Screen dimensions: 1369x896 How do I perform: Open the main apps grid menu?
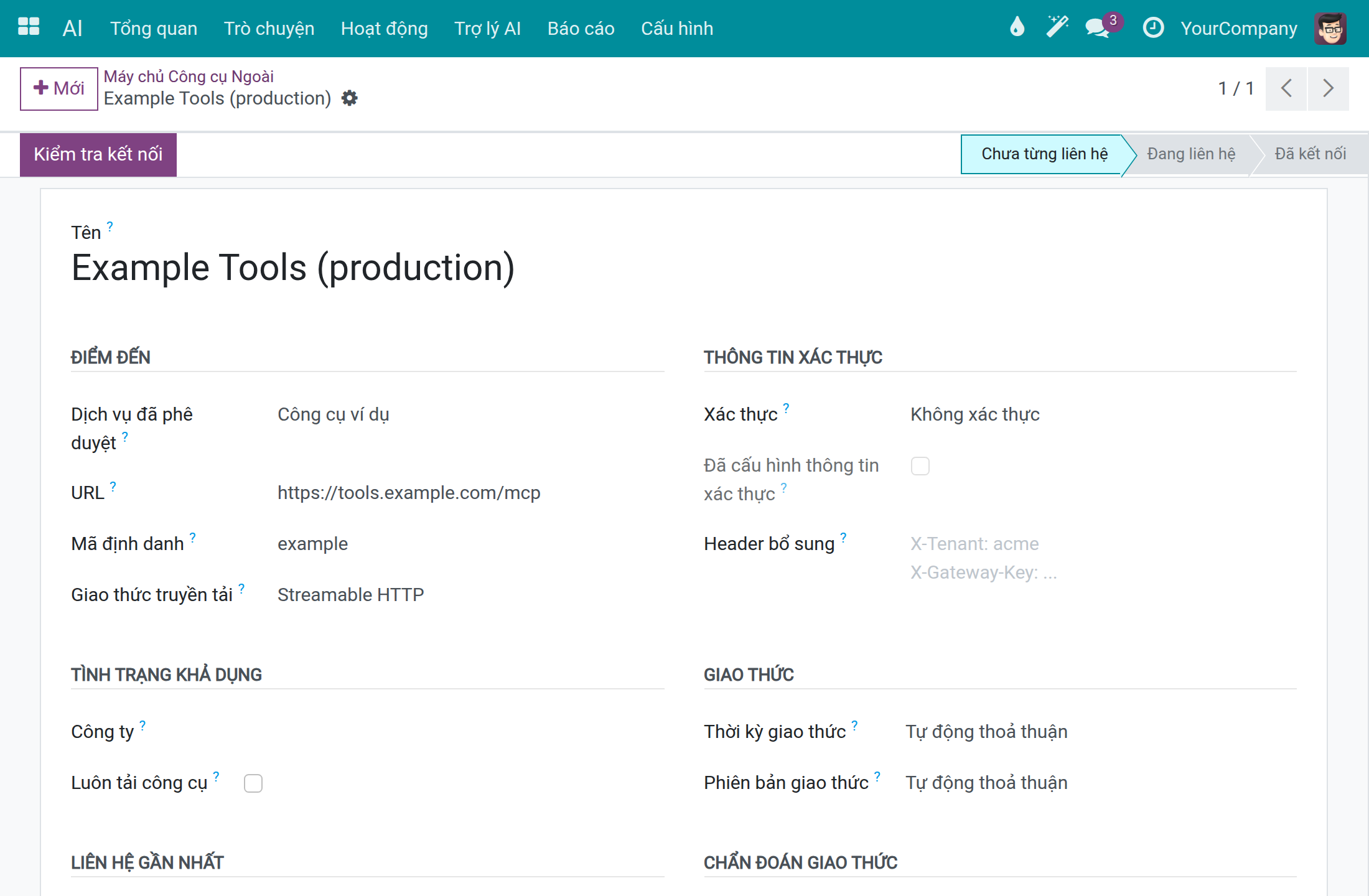point(29,27)
